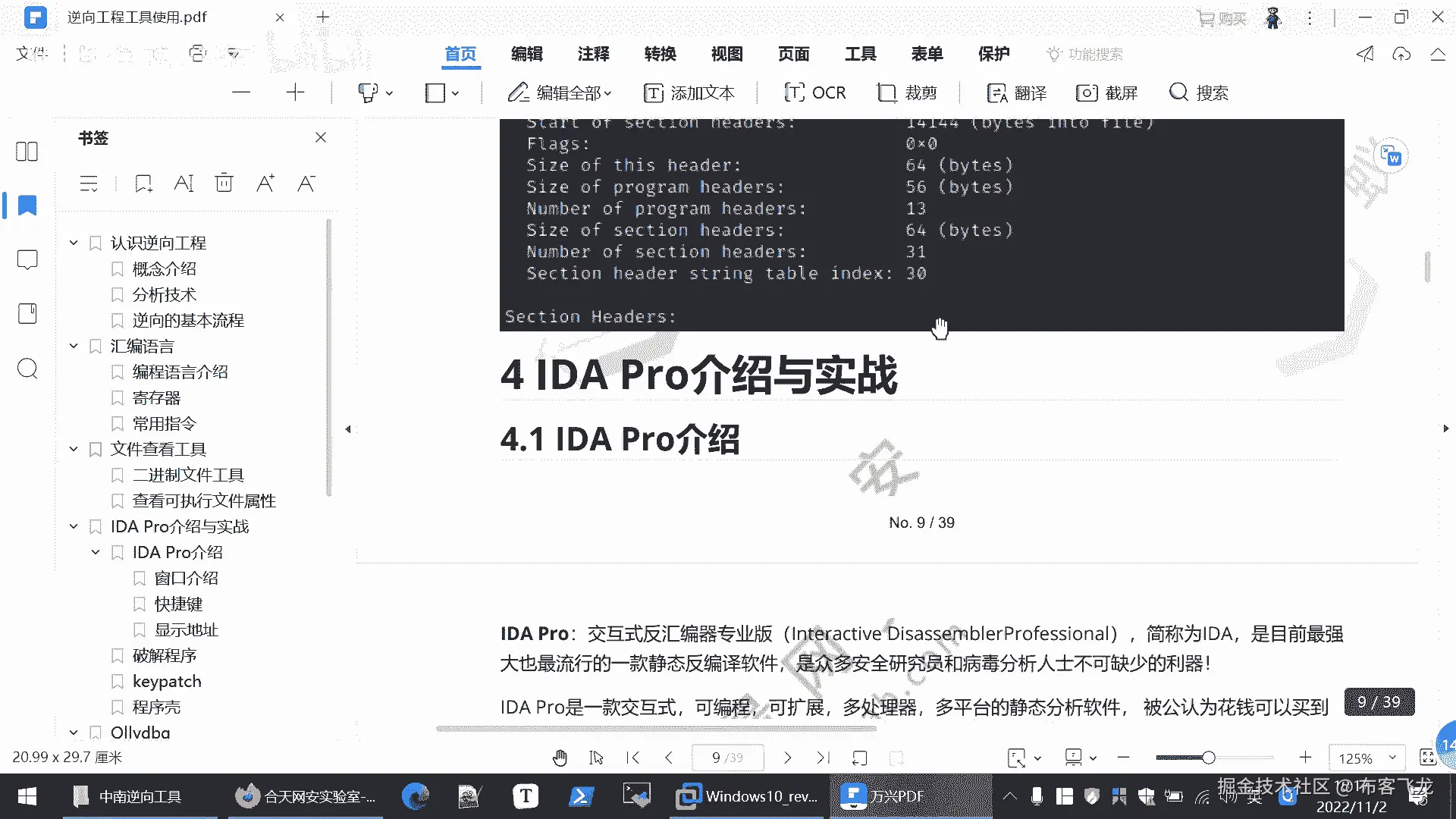Open the comments panel icon in sidebar
The width and height of the screenshot is (1456, 819).
tap(27, 260)
